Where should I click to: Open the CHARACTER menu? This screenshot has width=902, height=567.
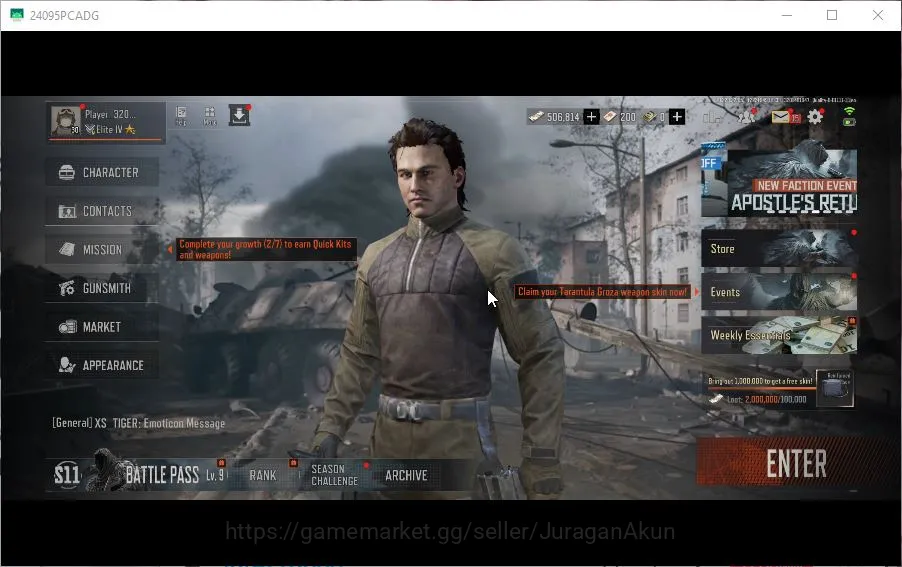tap(102, 173)
